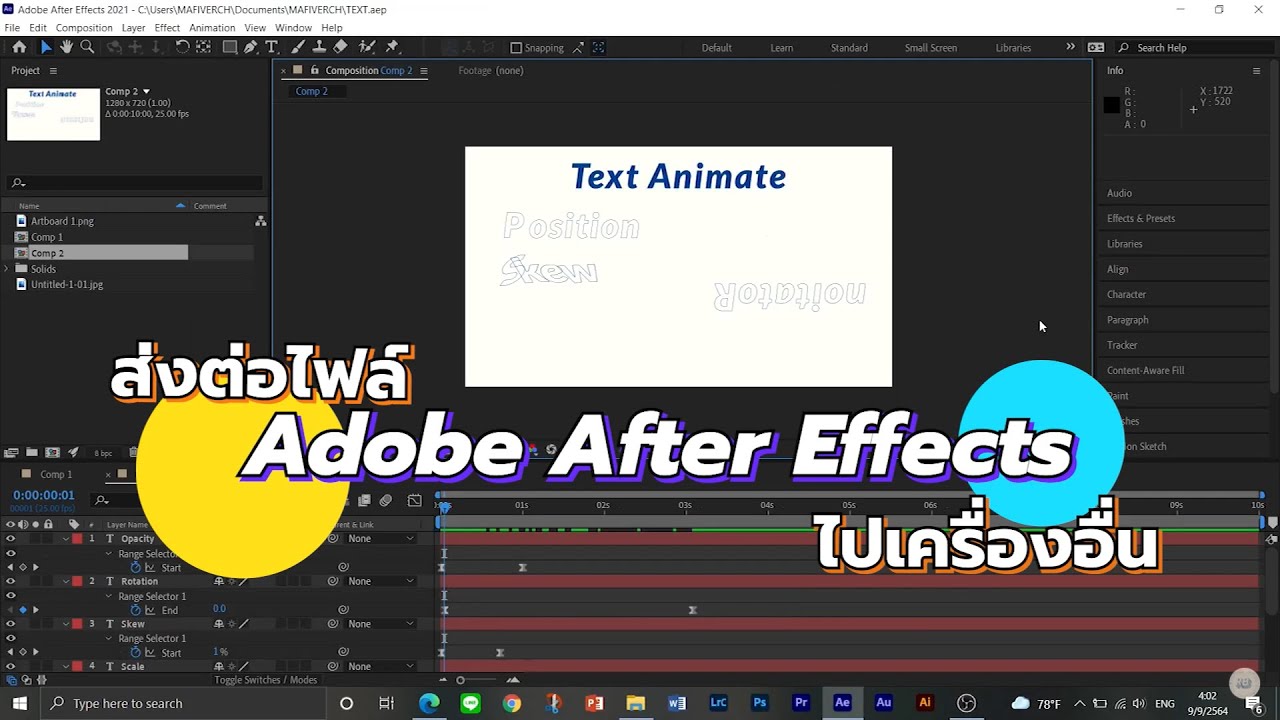Select the Hand tool

pos(66,47)
